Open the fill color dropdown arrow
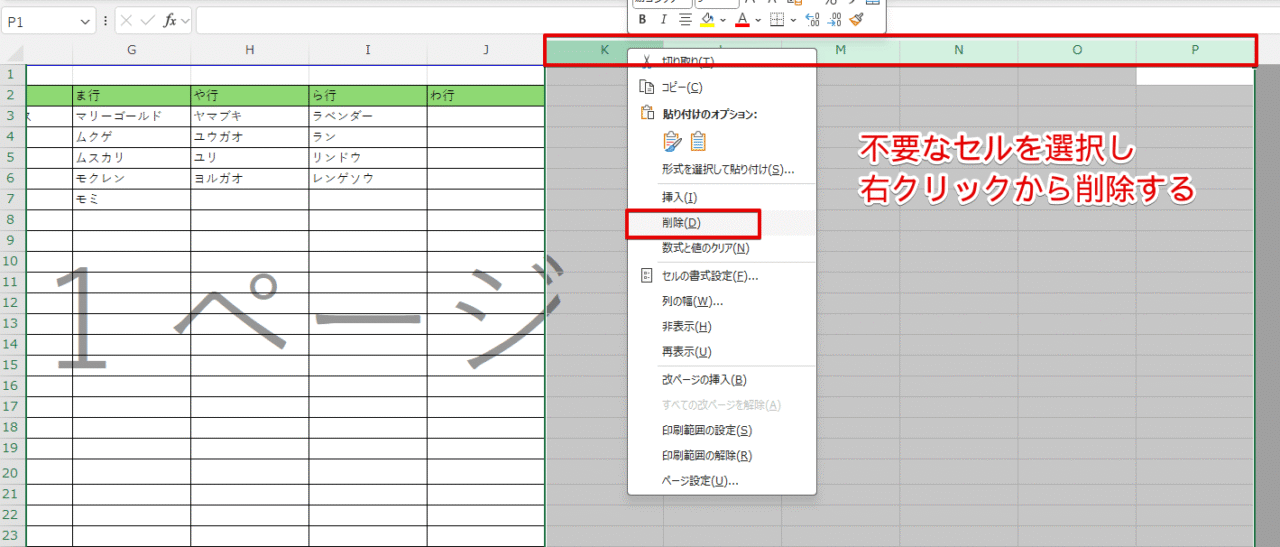Screen dimensions: 1280x547 coord(723,19)
